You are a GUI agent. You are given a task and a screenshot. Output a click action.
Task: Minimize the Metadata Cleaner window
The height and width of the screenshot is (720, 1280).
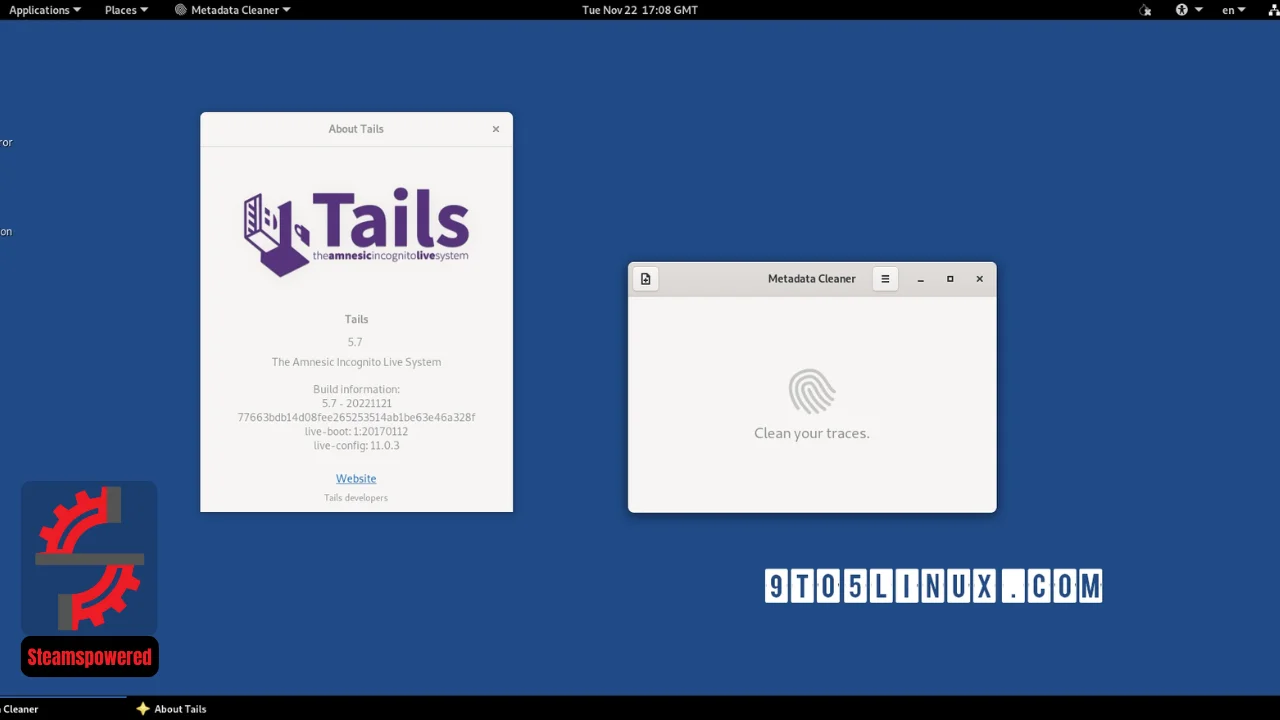pos(921,279)
